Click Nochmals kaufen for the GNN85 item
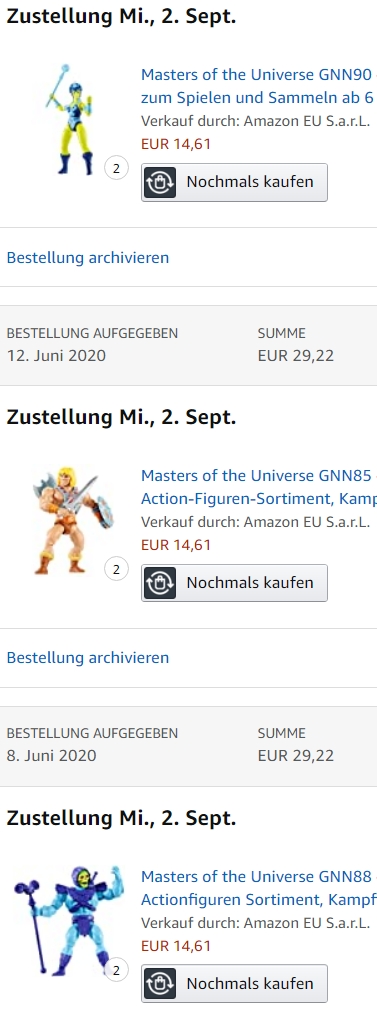Image resolution: width=377 pixels, height=1016 pixels. [x=234, y=583]
